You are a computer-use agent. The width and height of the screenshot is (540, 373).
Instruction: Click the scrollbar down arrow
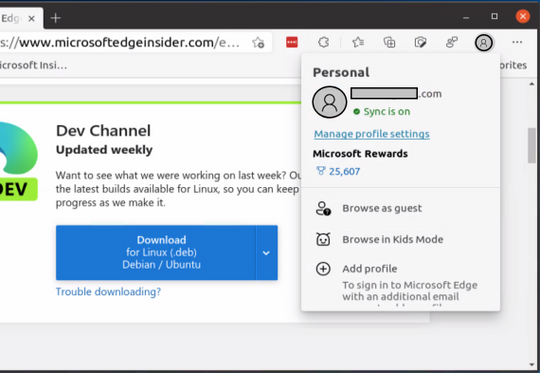coord(532,365)
